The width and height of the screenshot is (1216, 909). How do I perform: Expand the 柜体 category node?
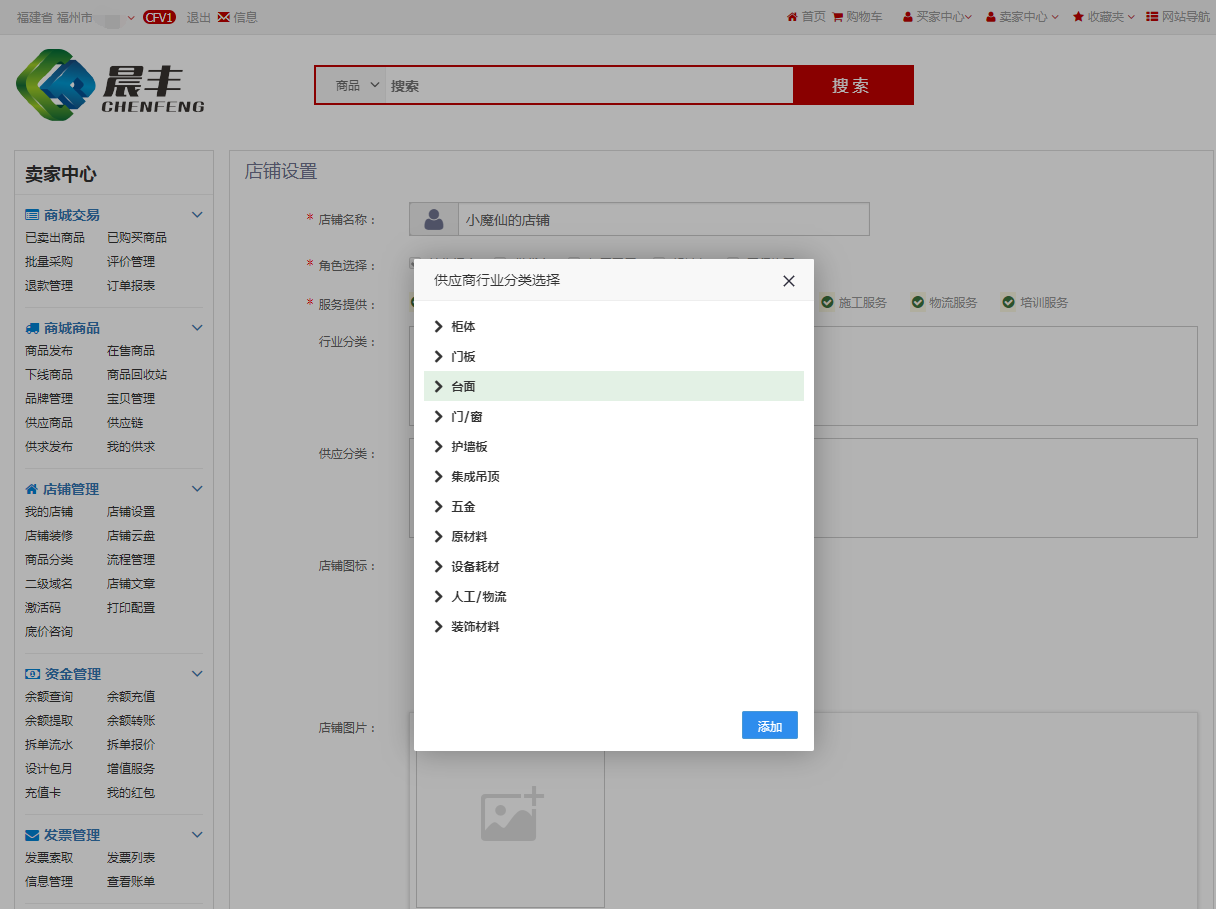click(438, 327)
